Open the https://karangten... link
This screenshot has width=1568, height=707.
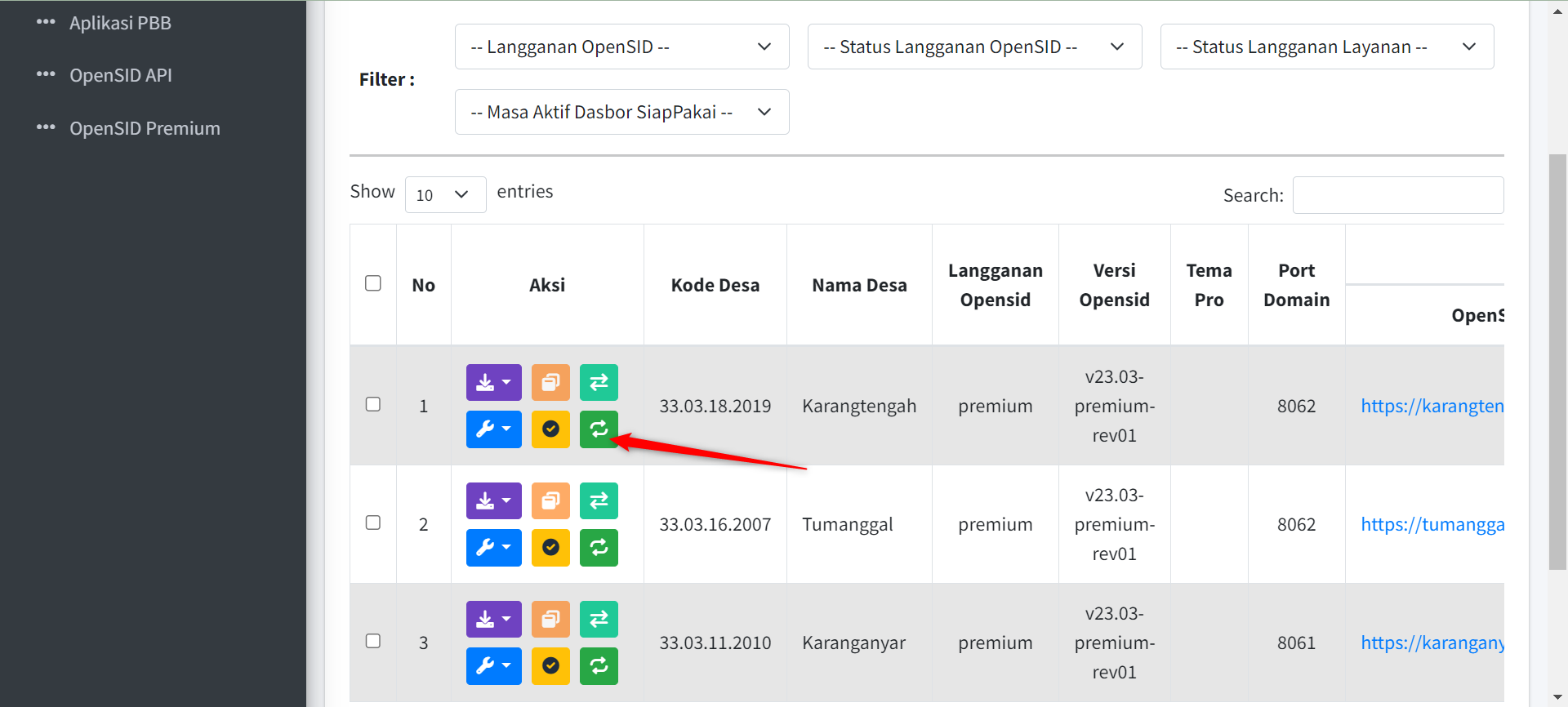pos(1432,406)
